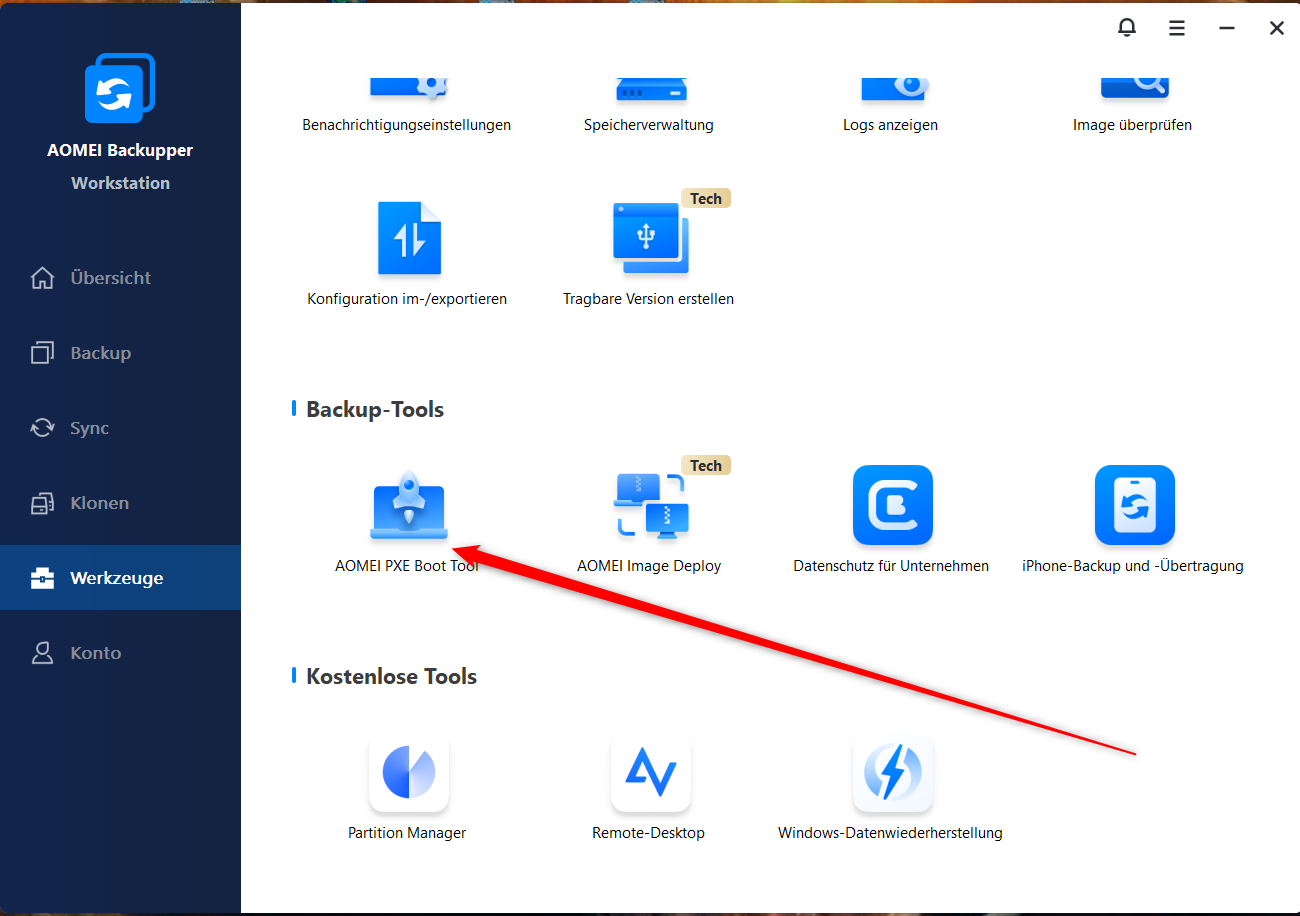Click Benachrichtigungseinstellungen label
Screen dimensions: 1300x916
click(407, 125)
